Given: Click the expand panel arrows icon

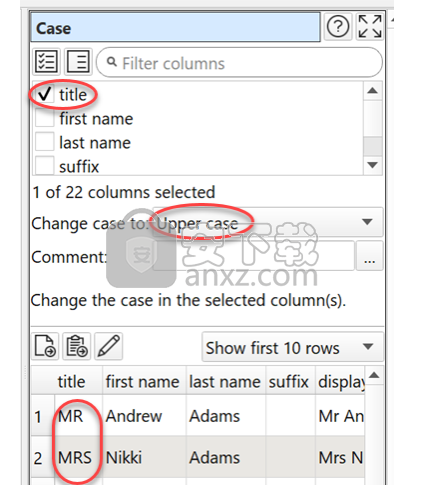Looking at the screenshot, I should pos(370,27).
